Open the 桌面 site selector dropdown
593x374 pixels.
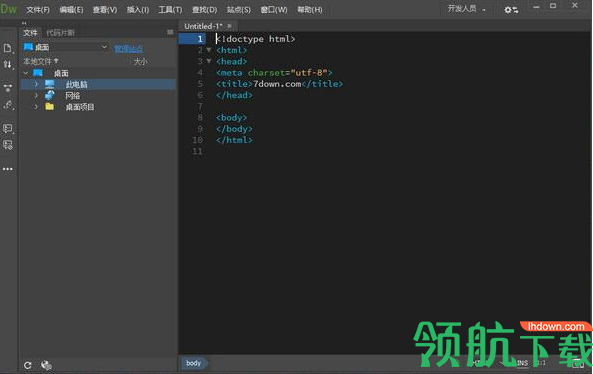[65, 47]
